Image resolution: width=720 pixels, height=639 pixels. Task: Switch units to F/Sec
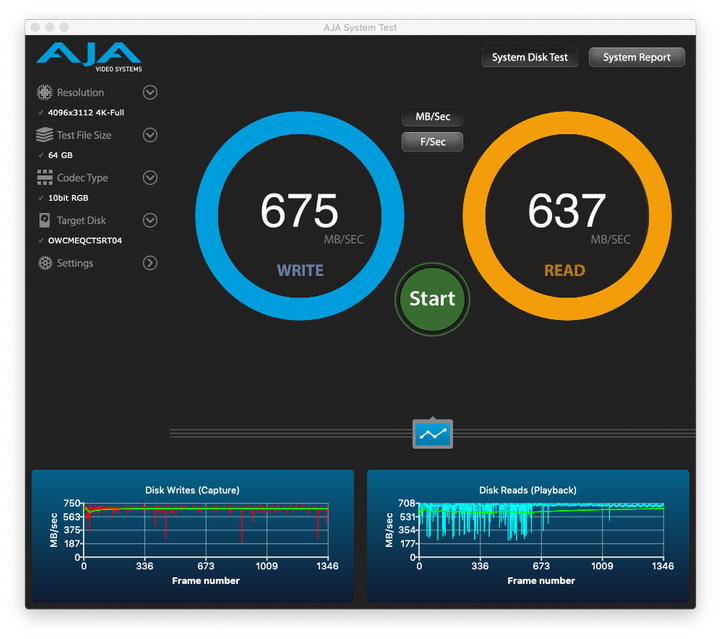[432, 142]
